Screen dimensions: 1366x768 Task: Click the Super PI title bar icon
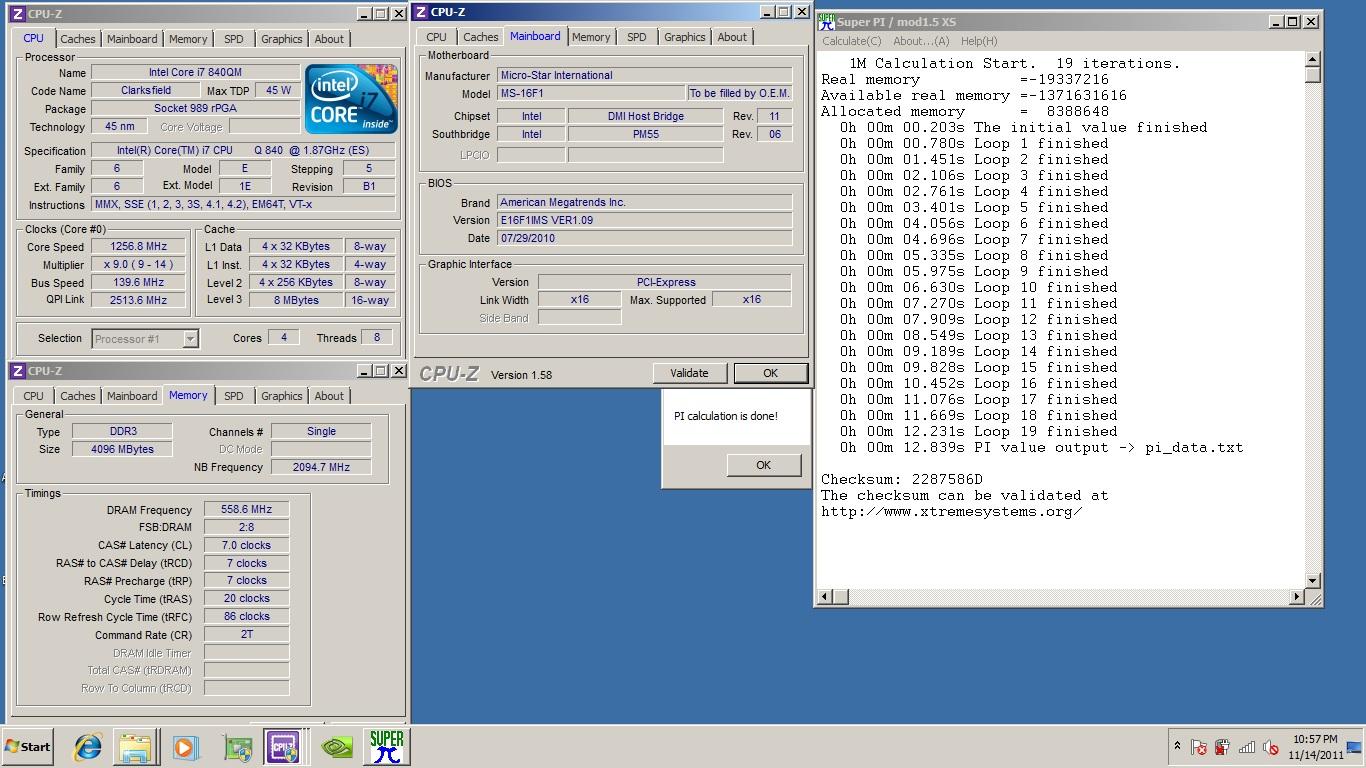click(826, 21)
